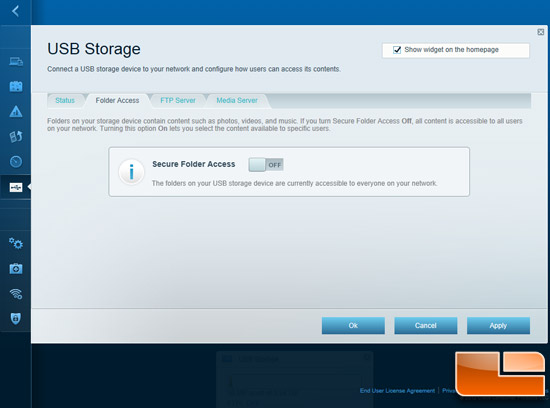Open the Troubleshooting medkit icon
The width and height of the screenshot is (550, 408).
coord(16,268)
